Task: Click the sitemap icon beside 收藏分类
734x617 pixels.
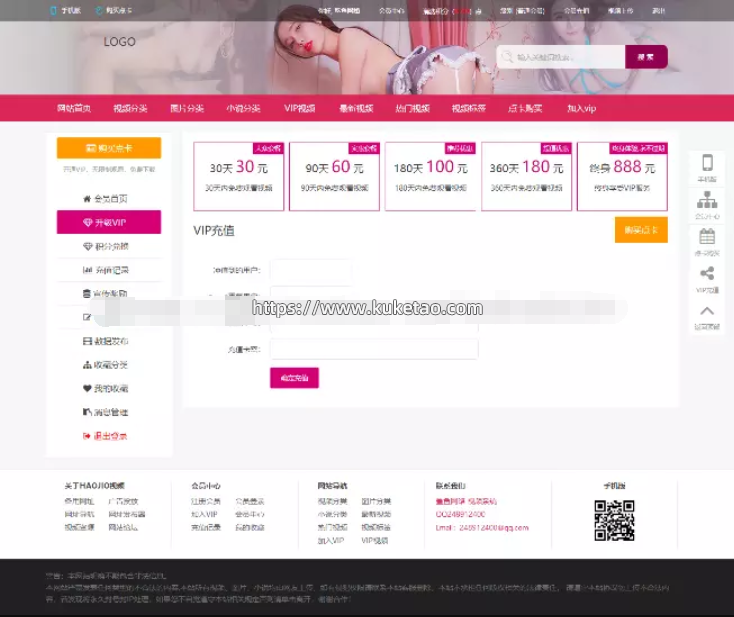Action: click(87, 365)
